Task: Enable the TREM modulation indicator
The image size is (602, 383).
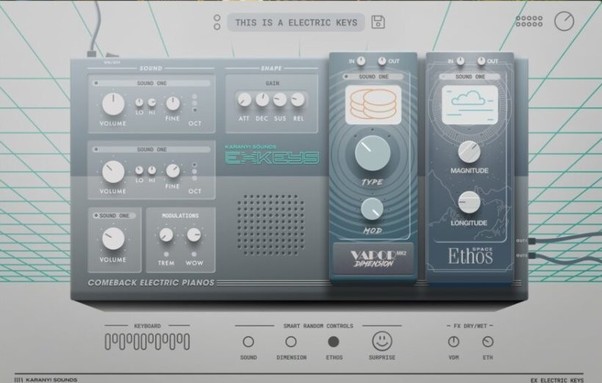Action: pos(166,254)
